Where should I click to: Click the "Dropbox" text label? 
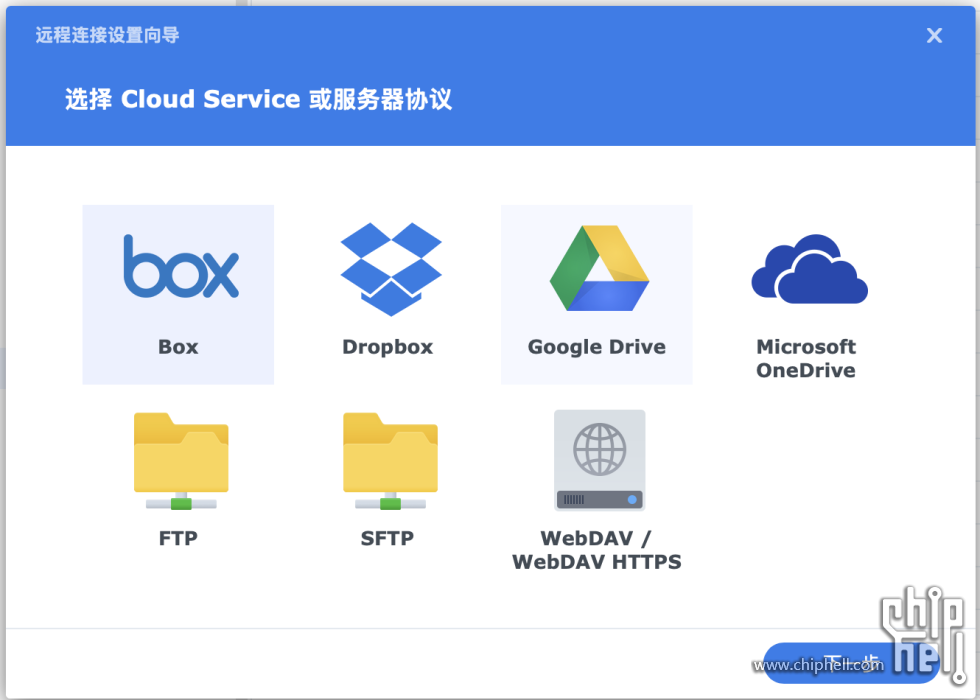coord(388,347)
